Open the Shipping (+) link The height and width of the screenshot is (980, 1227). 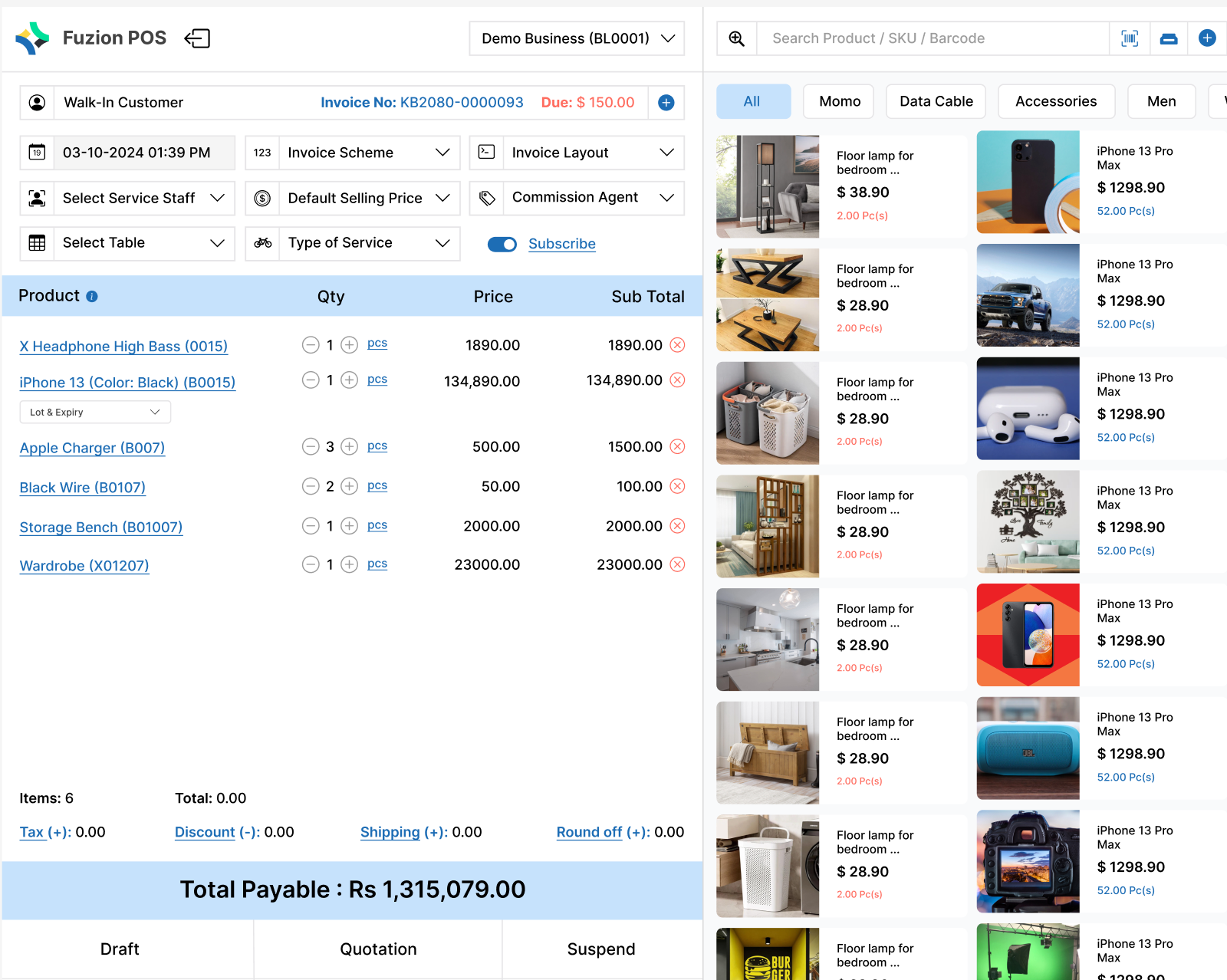coord(404,832)
